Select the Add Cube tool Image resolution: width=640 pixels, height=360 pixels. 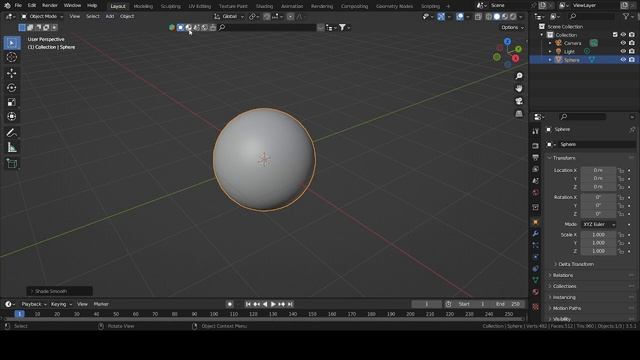(12, 163)
